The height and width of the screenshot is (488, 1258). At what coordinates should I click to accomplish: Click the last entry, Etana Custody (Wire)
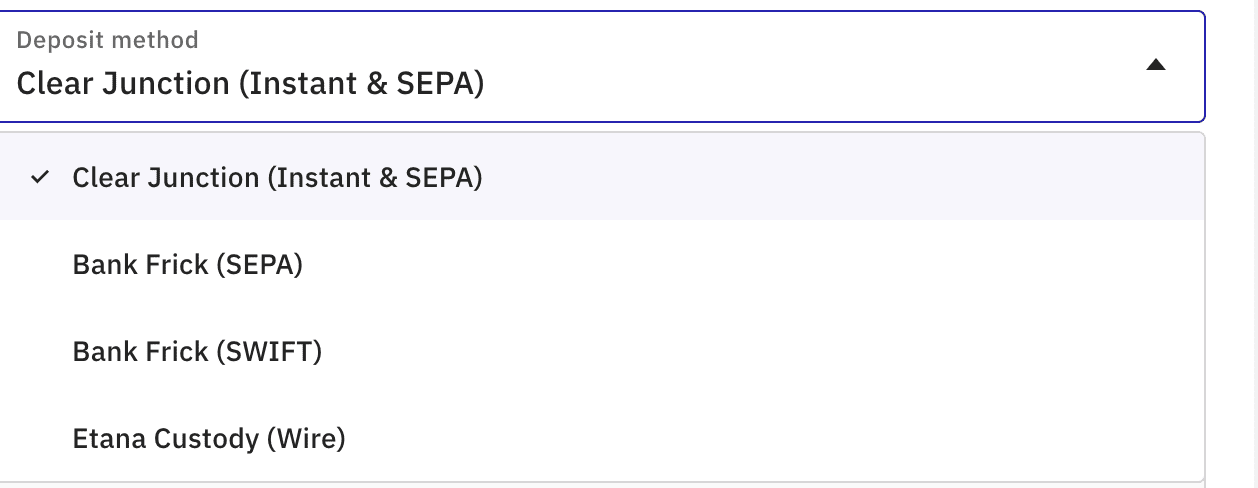click(208, 438)
